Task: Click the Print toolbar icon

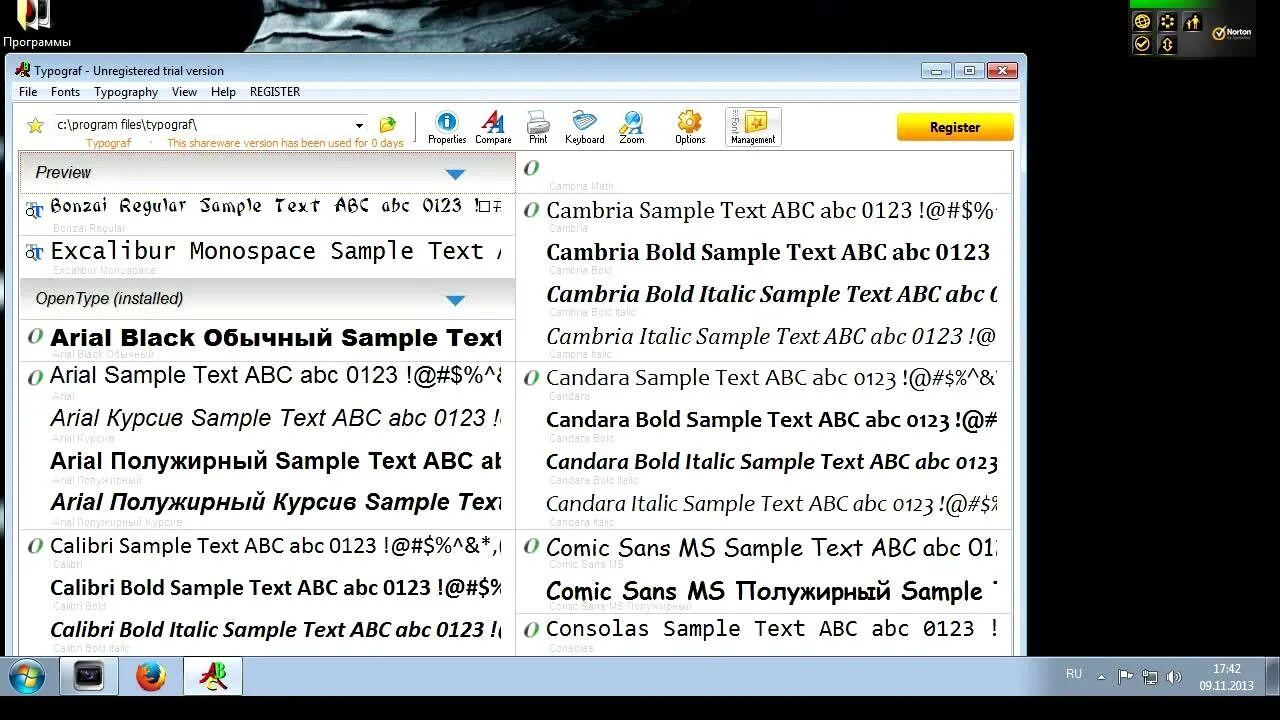Action: click(538, 128)
